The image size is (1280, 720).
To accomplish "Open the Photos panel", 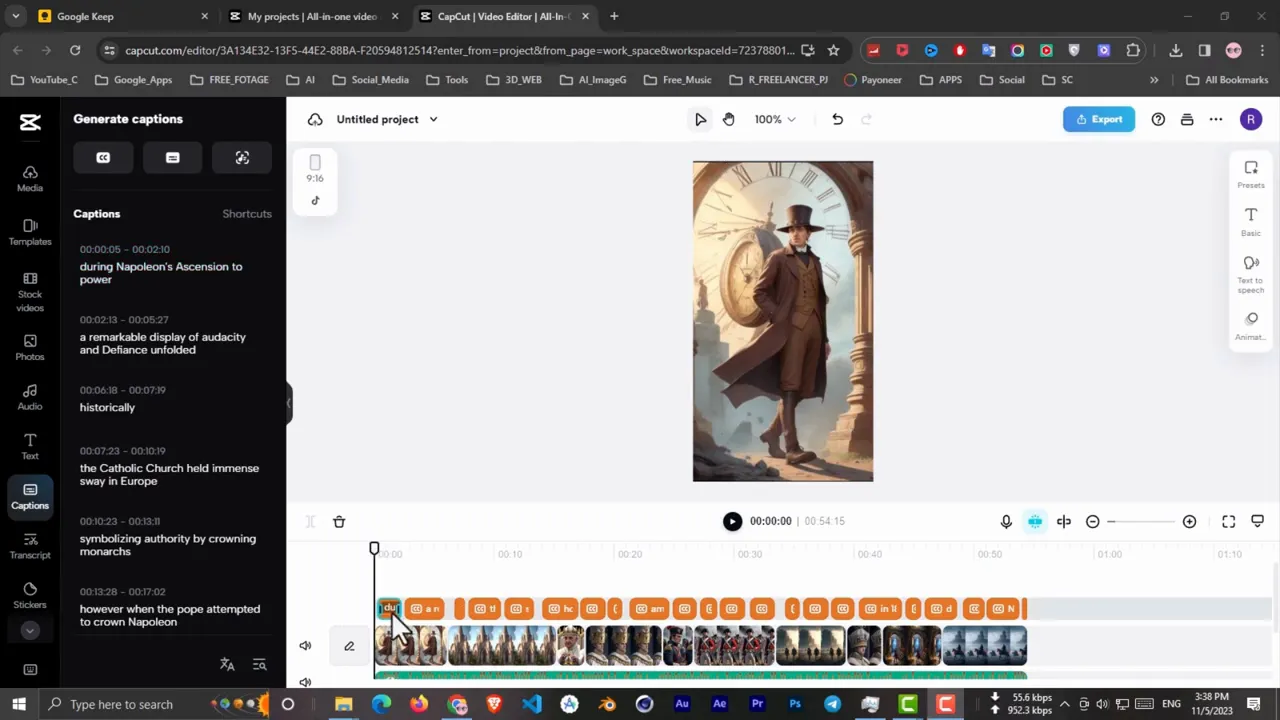I will [30, 348].
